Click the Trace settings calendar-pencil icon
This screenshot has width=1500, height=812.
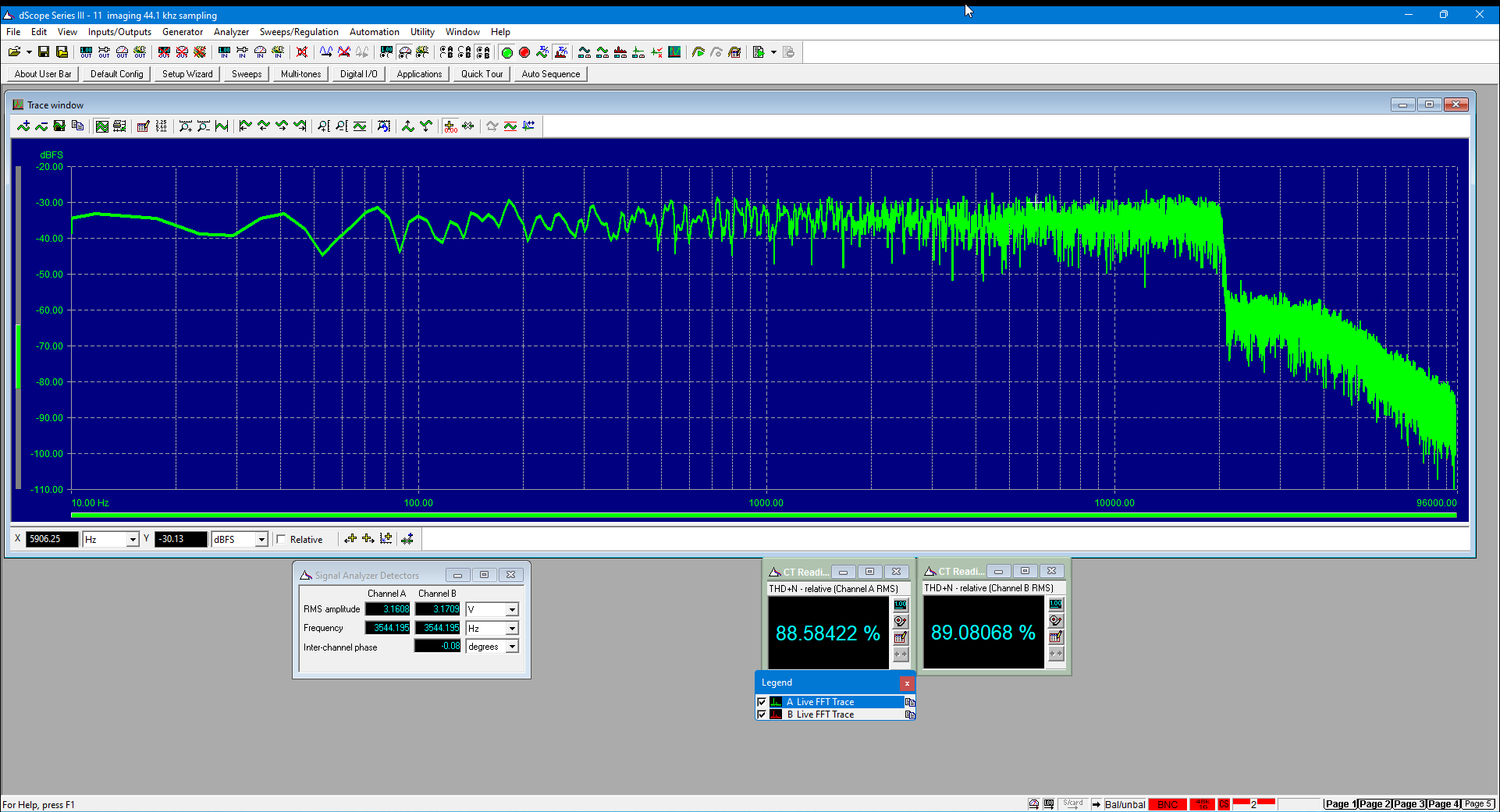(x=143, y=126)
